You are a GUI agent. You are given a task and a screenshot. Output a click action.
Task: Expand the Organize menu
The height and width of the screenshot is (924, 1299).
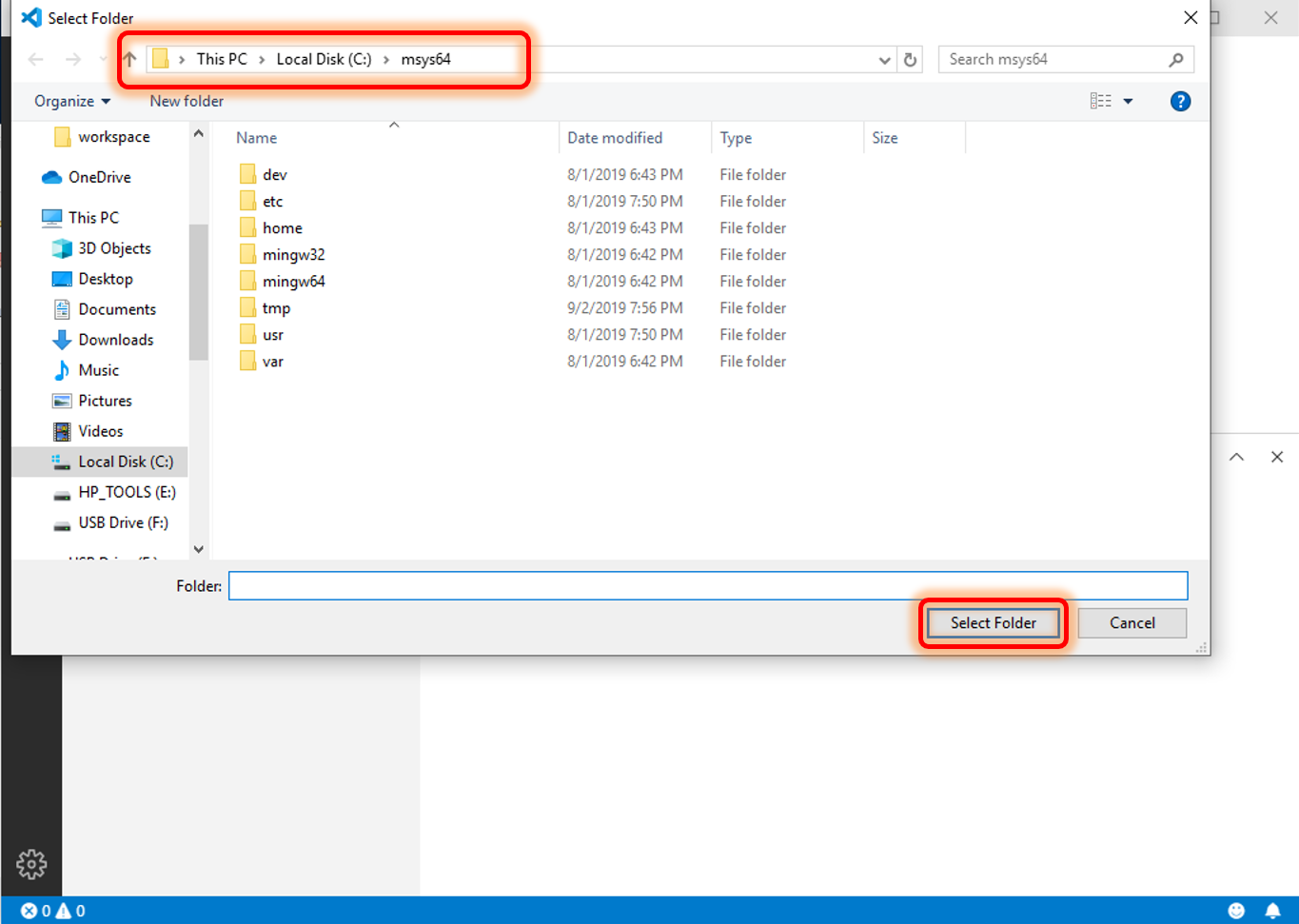click(71, 101)
